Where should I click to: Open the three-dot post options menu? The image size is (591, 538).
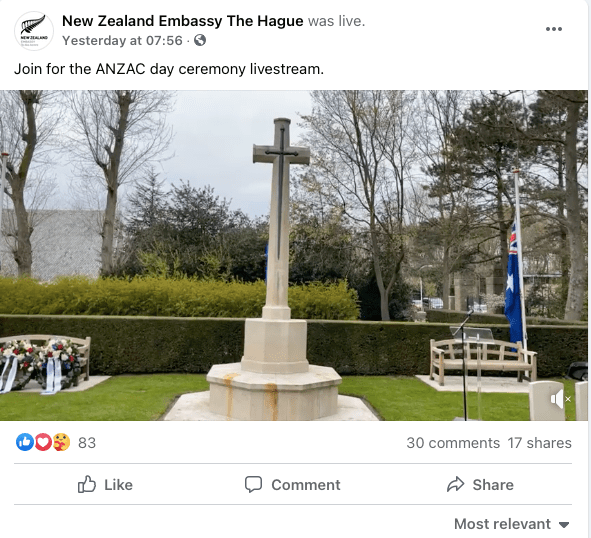pos(554,29)
